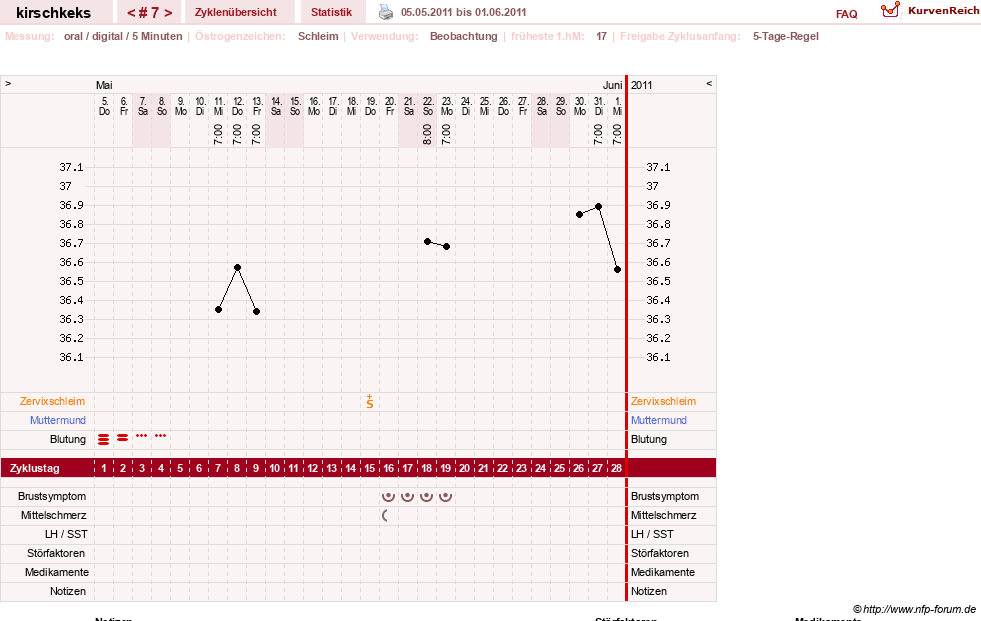Expand chart with the arrow left of Mai

(x=8, y=83)
